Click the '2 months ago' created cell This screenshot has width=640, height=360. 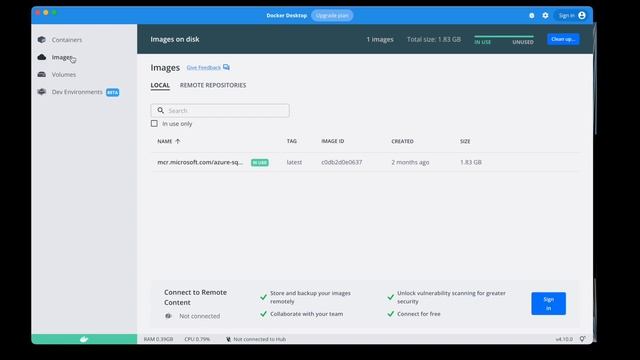pyautogui.click(x=410, y=162)
